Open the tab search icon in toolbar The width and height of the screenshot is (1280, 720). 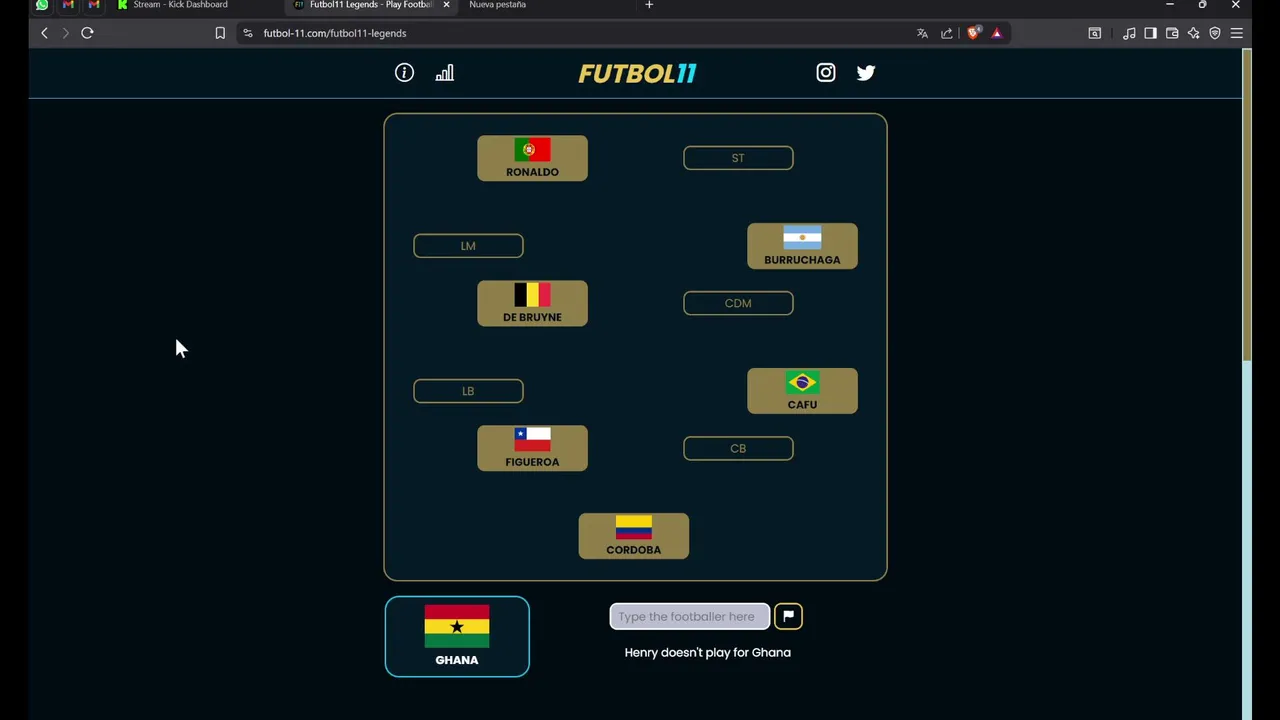pos(1095,33)
